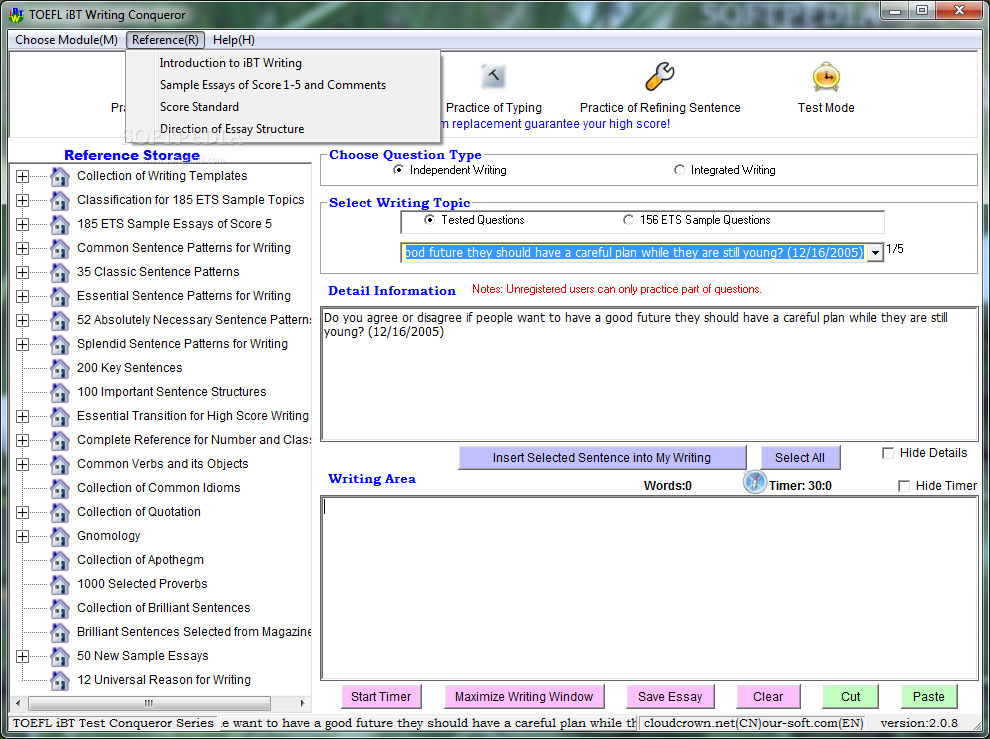This screenshot has height=739, width=990.
Task: Click house icon for Gnomology
Action: 60,536
